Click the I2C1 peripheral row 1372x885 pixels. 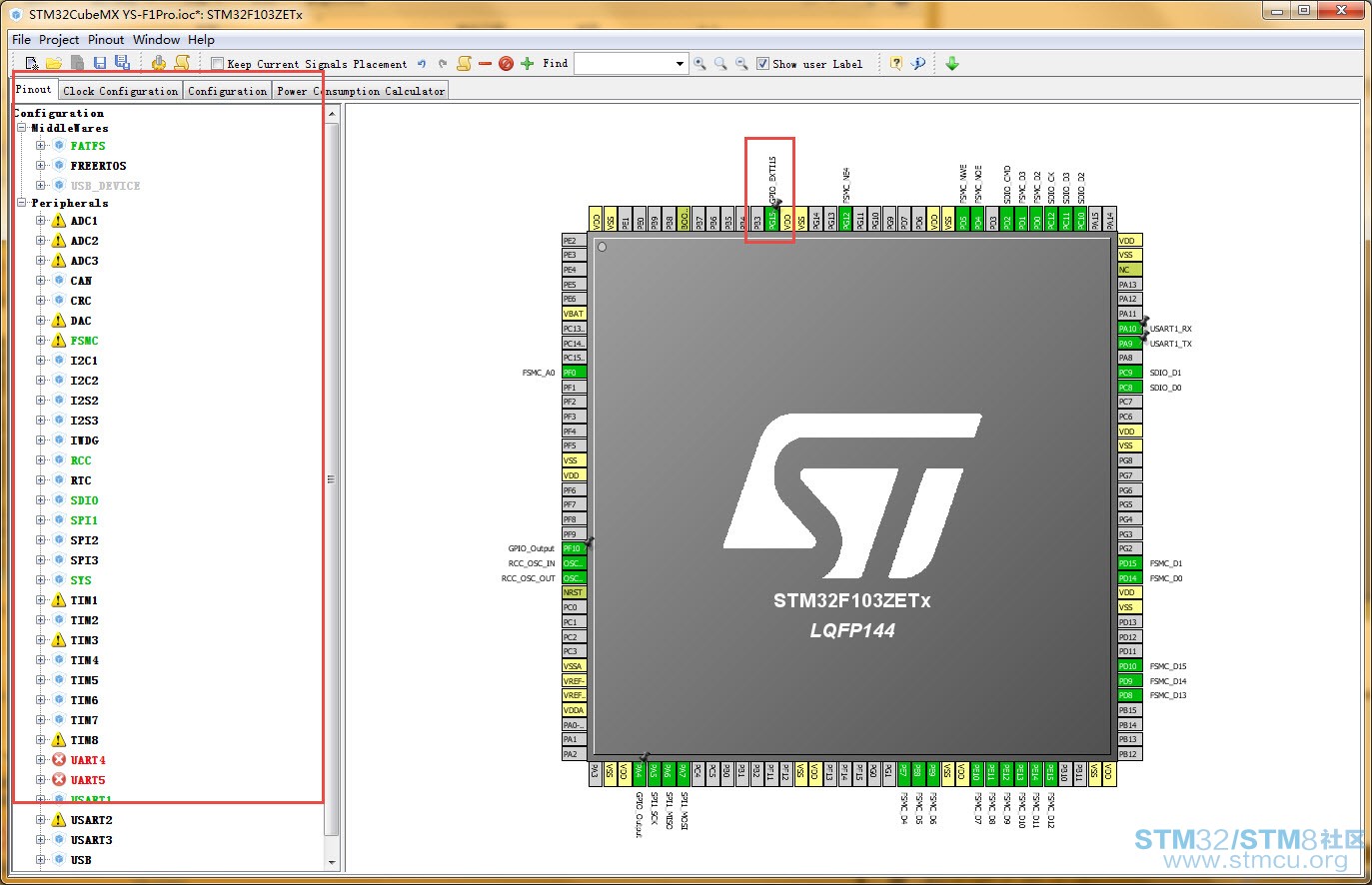pos(84,361)
